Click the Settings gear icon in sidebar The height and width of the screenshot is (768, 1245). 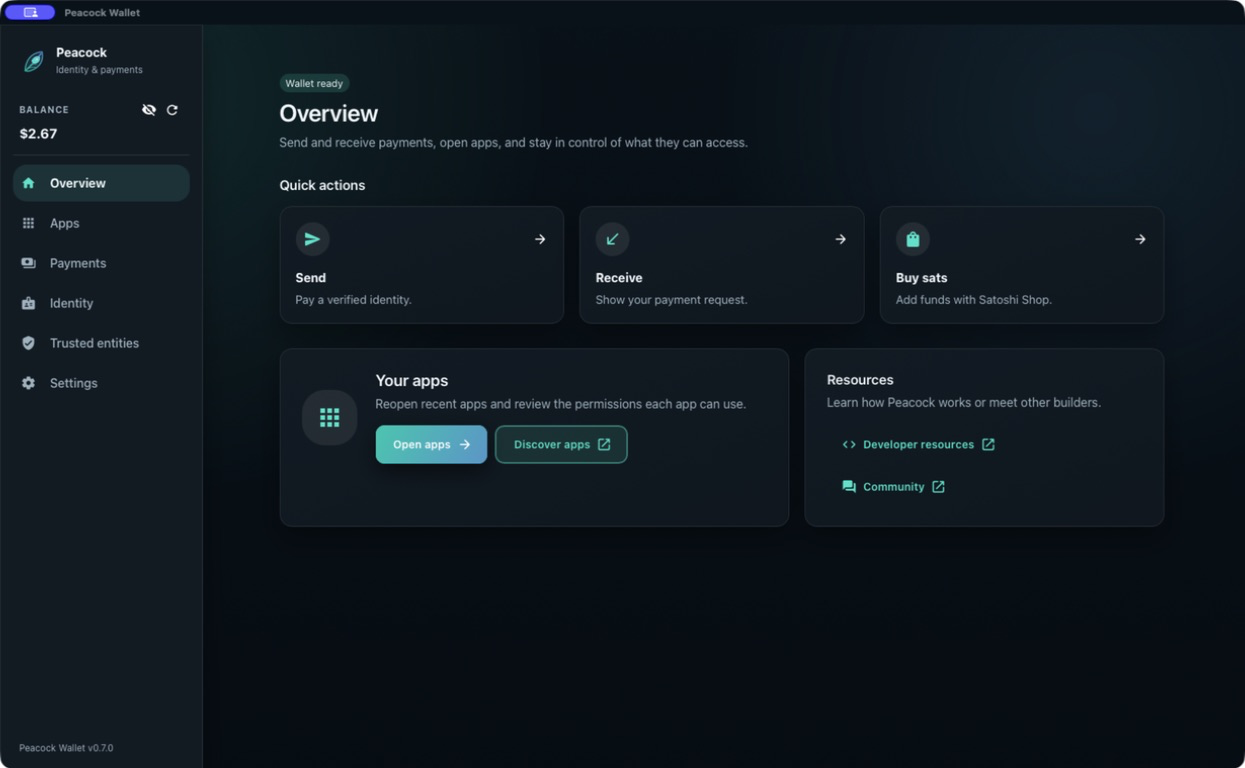(28, 383)
